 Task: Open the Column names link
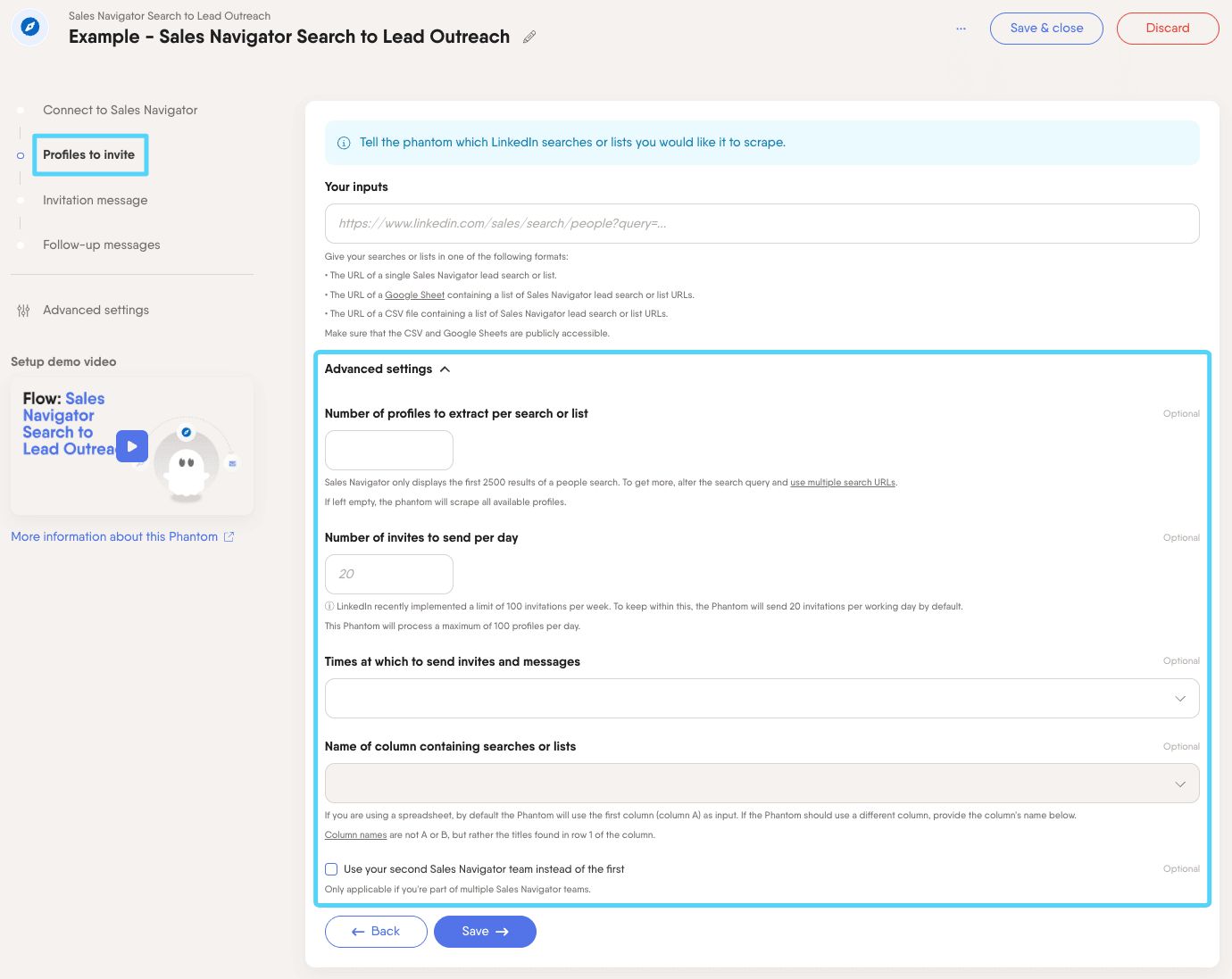click(x=355, y=835)
